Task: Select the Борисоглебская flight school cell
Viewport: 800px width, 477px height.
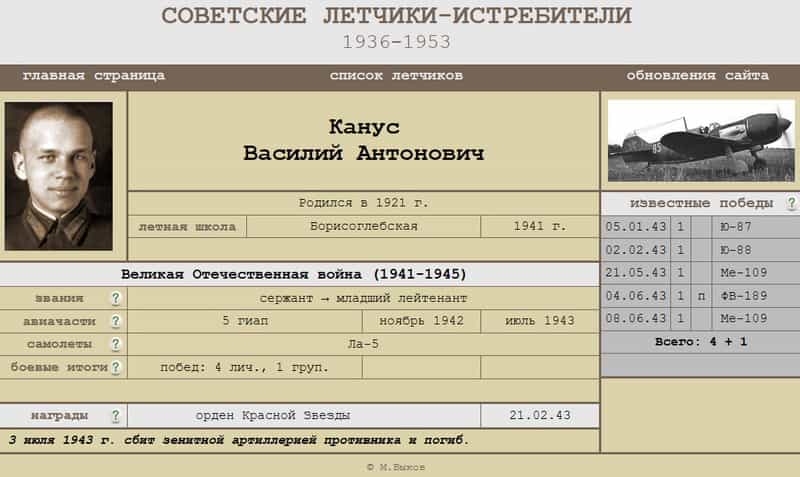Action: click(363, 226)
